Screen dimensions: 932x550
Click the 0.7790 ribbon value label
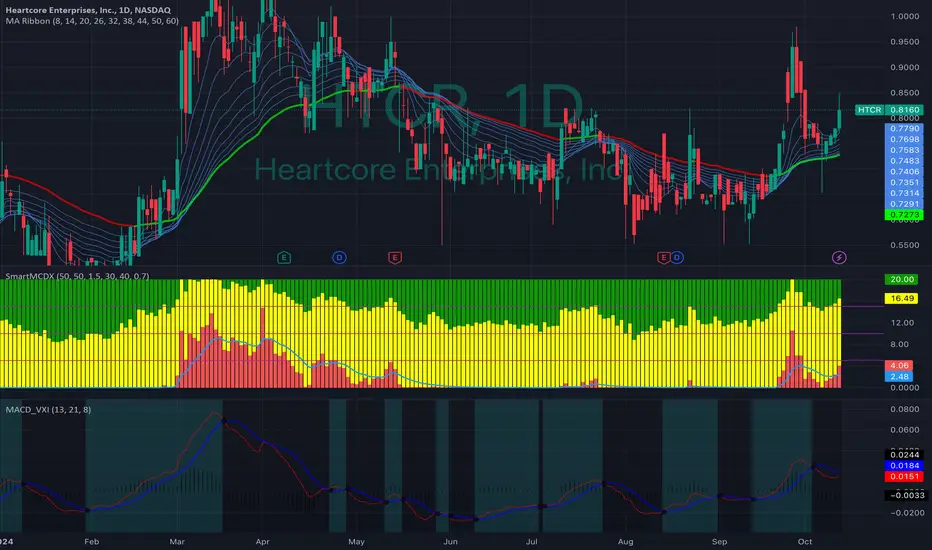(904, 128)
